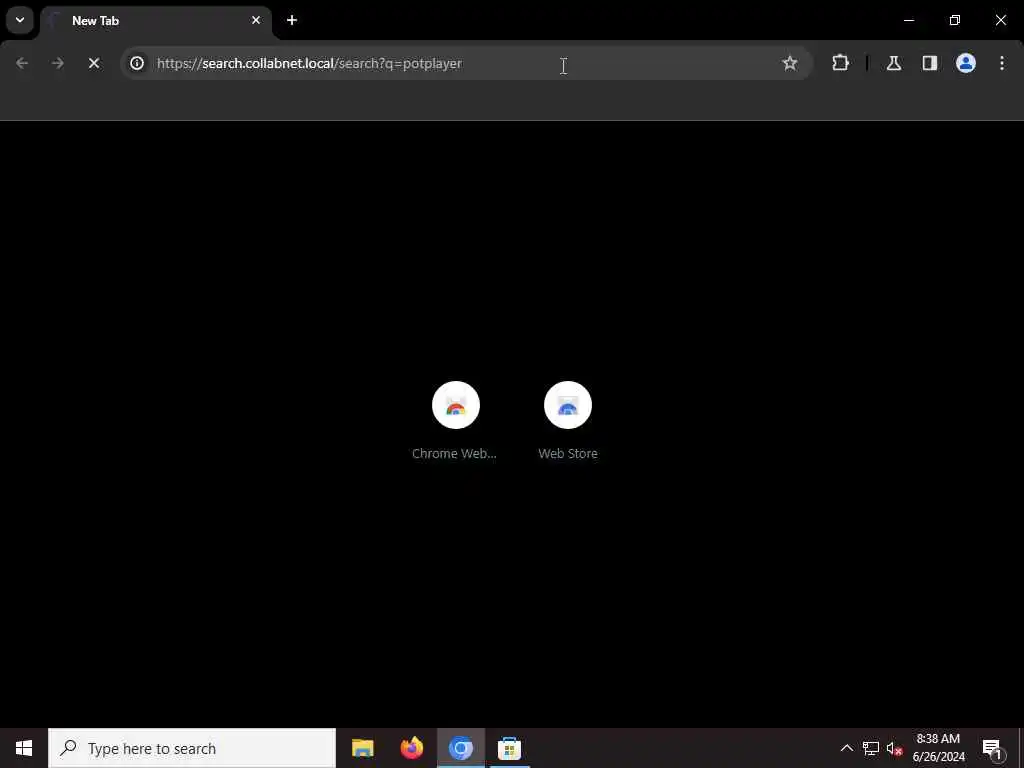Open network status tray icon
The width and height of the screenshot is (1024, 768).
coord(871,748)
